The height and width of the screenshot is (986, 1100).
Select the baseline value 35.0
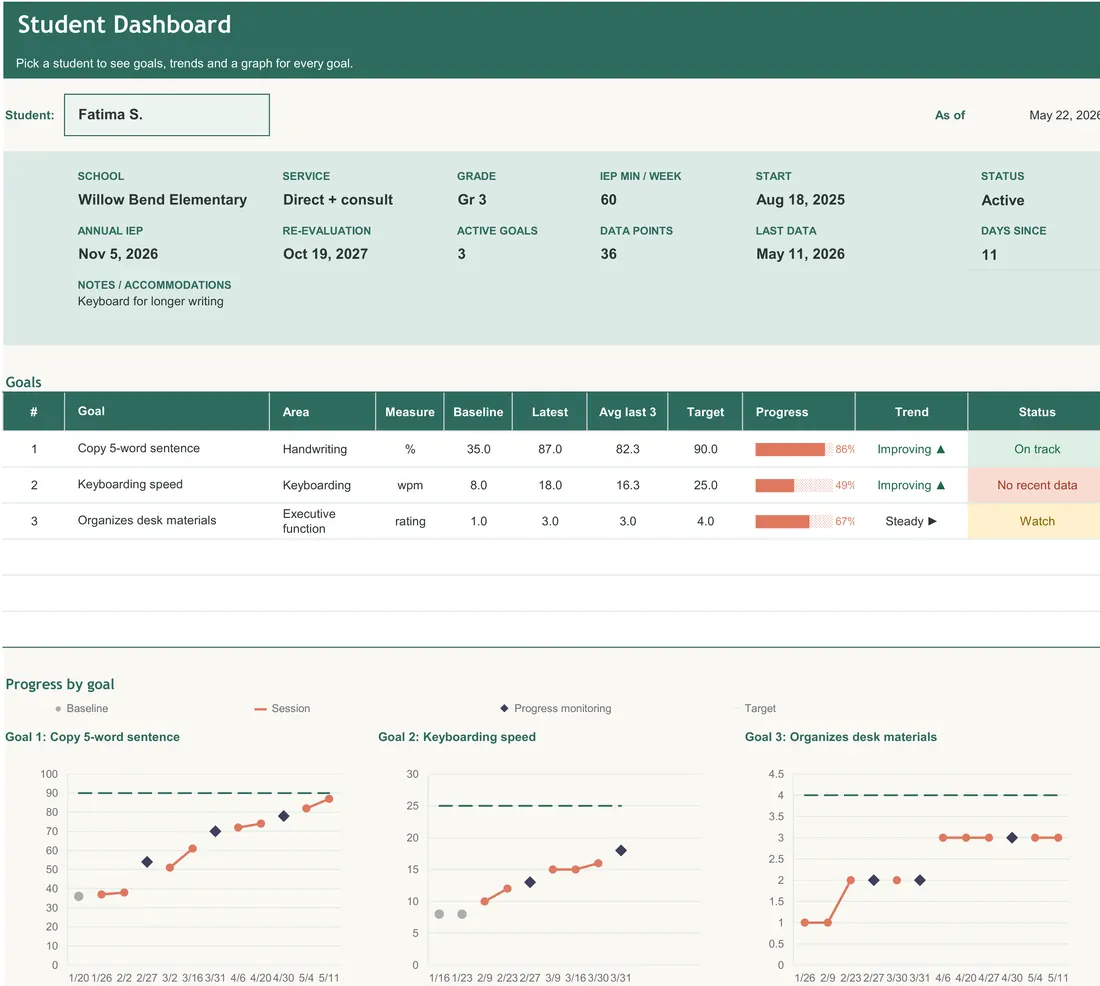(478, 449)
